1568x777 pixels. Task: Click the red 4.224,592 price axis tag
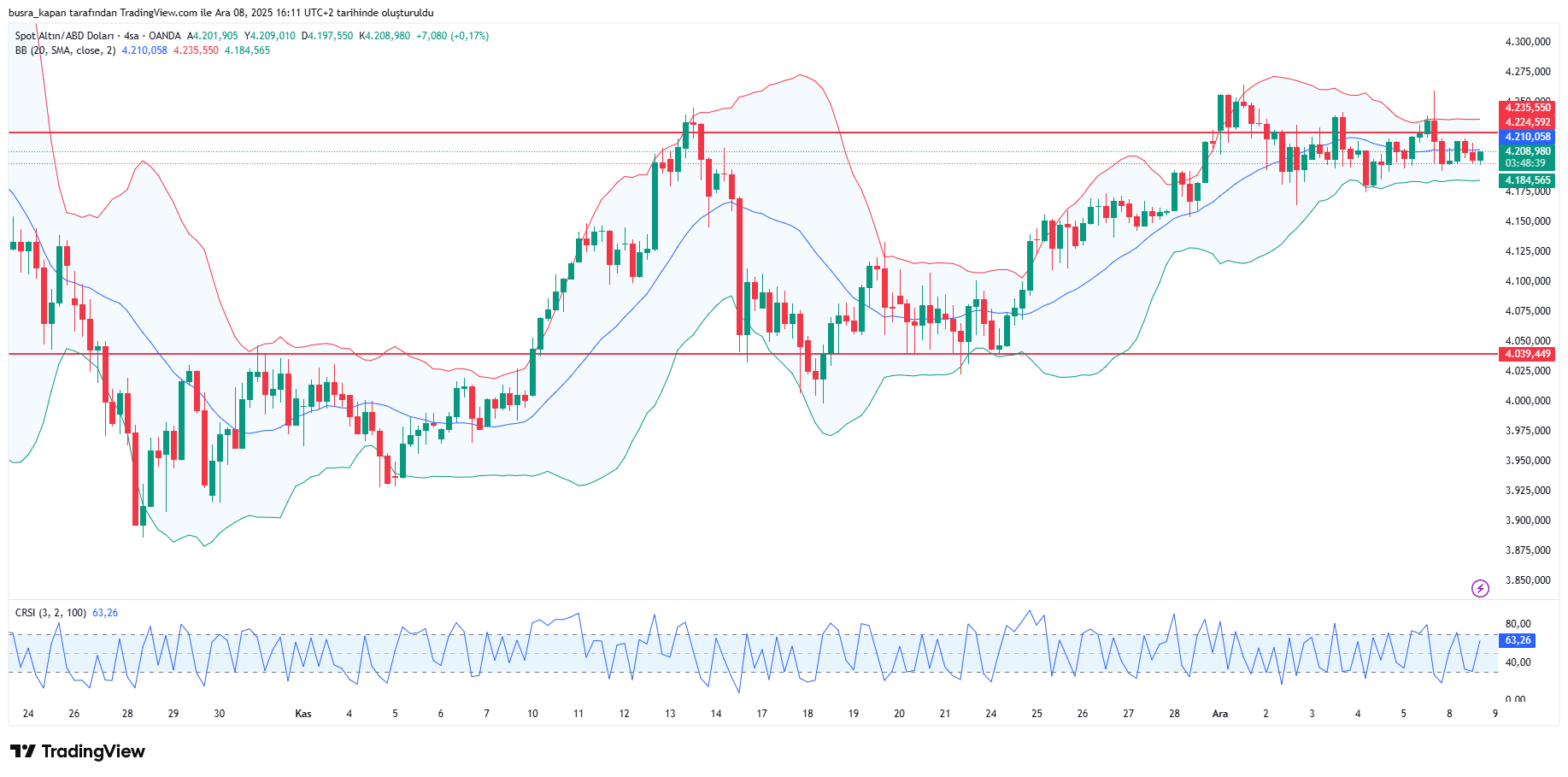point(1527,122)
